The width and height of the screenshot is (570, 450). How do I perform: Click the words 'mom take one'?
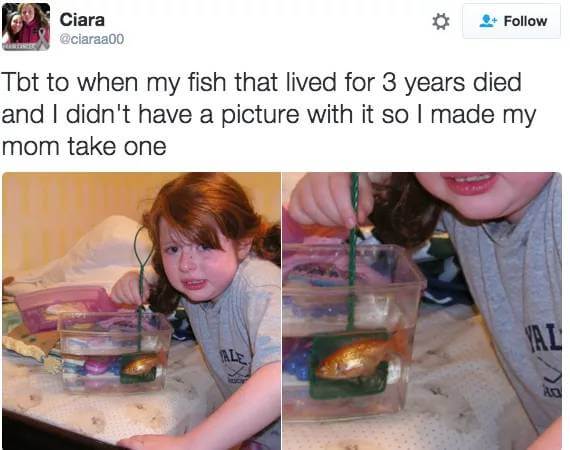[x=84, y=146]
